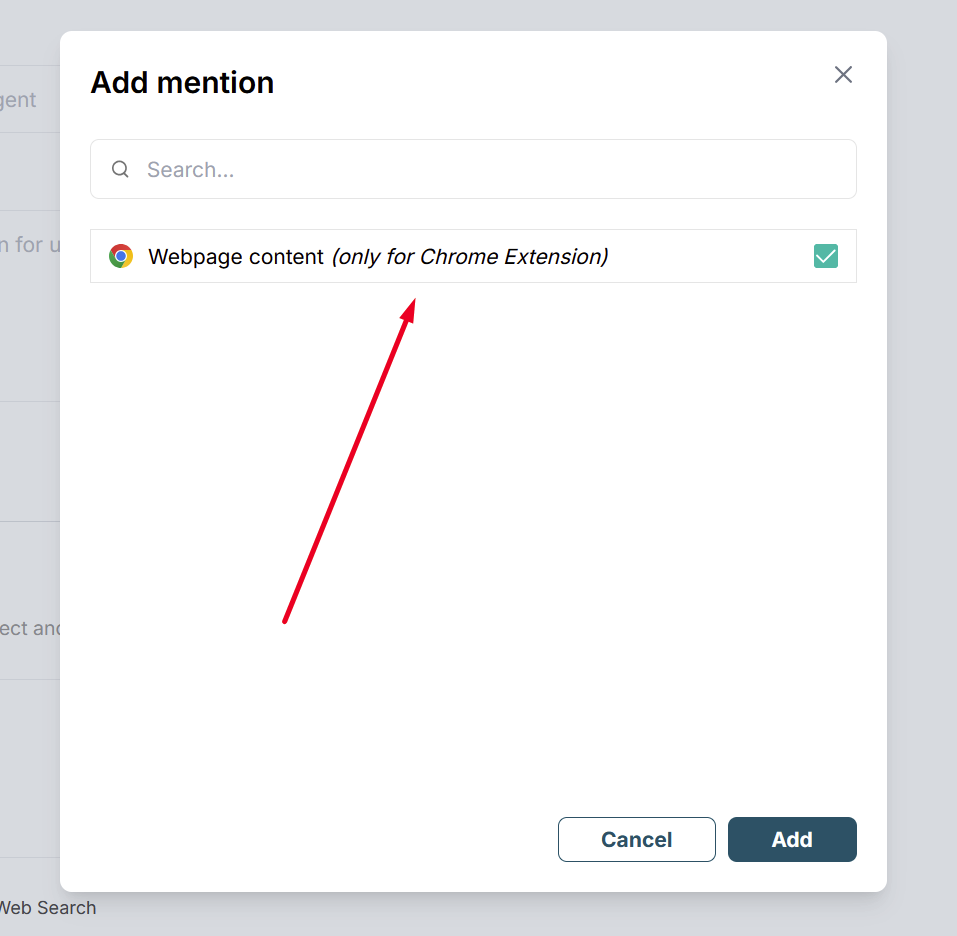The width and height of the screenshot is (957, 936).
Task: Click the Search... placeholder text
Action: (x=190, y=170)
